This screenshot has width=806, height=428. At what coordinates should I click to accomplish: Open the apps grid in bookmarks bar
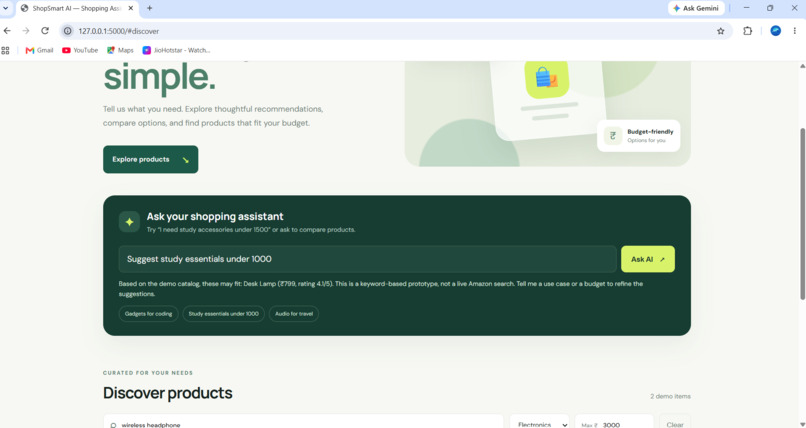point(6,50)
